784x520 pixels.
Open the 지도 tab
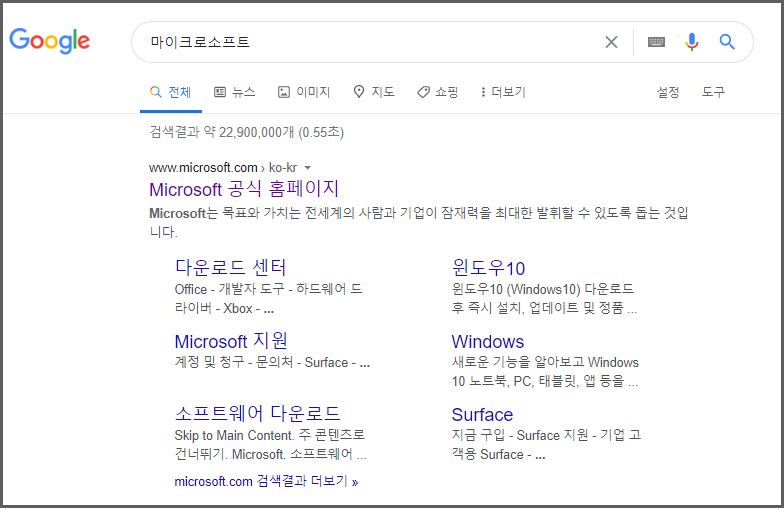coord(374,92)
